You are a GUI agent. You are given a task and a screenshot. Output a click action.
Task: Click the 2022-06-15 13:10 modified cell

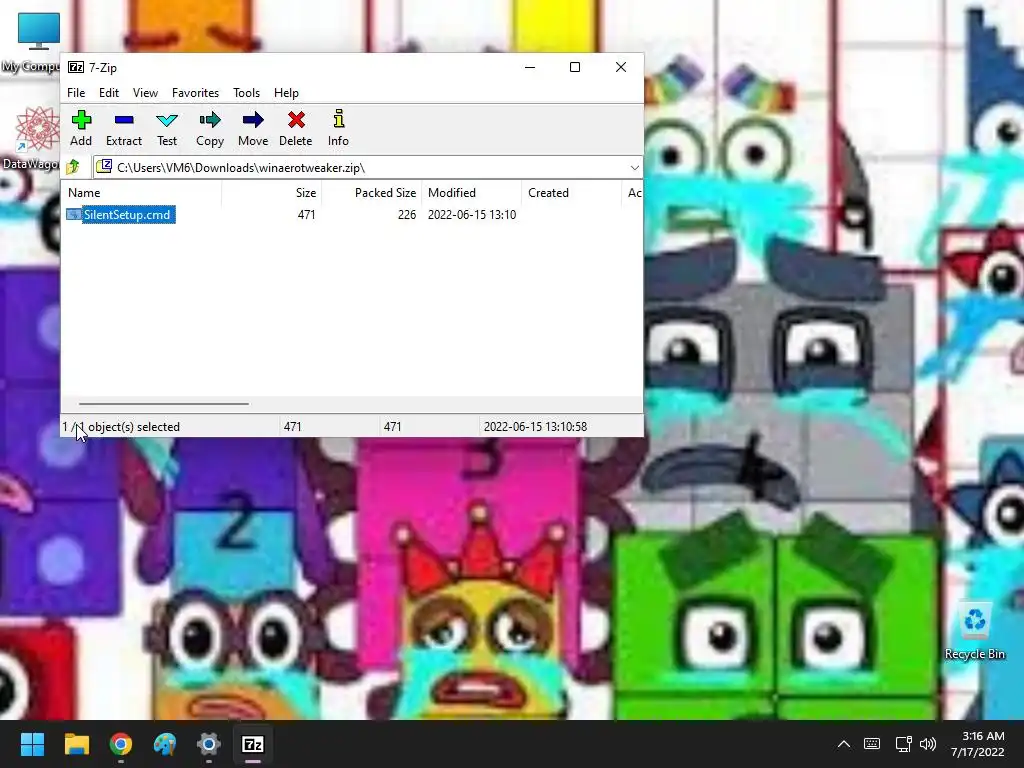click(x=472, y=215)
